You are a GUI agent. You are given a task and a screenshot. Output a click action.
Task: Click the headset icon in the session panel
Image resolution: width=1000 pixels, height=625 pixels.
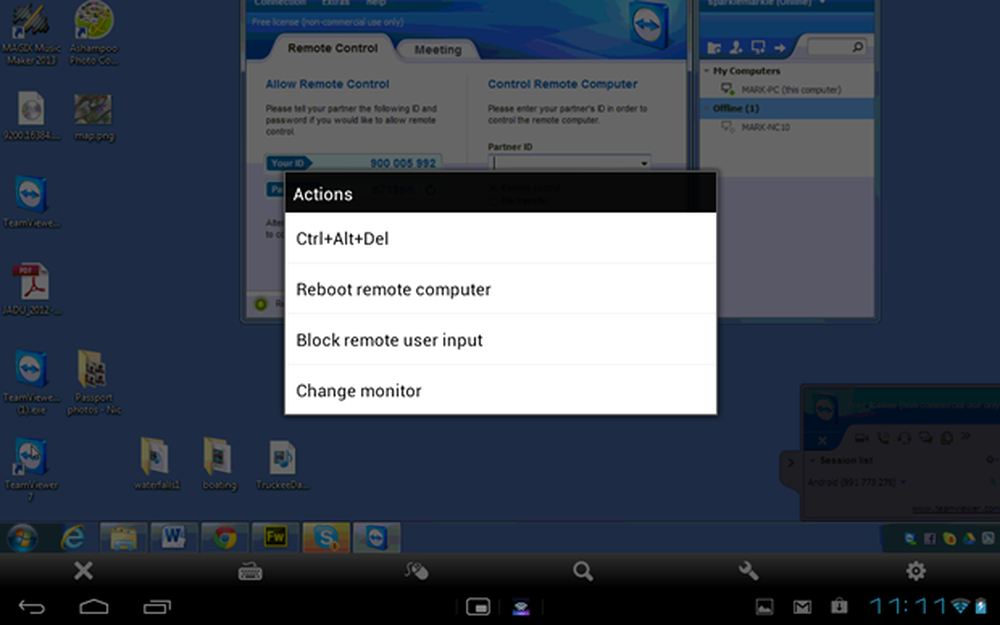pos(904,438)
